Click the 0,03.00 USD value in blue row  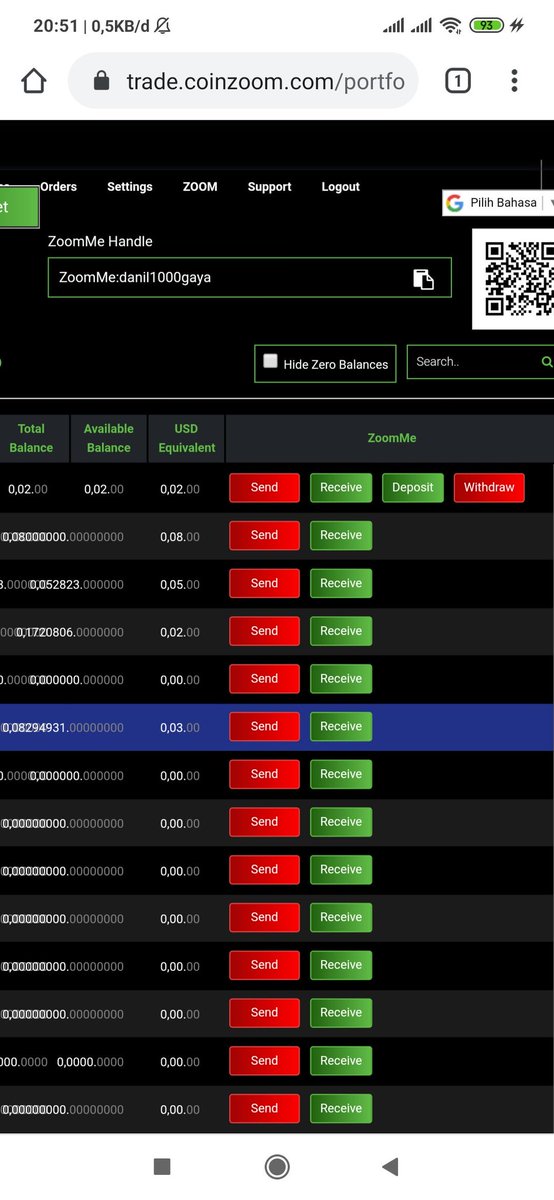180,727
